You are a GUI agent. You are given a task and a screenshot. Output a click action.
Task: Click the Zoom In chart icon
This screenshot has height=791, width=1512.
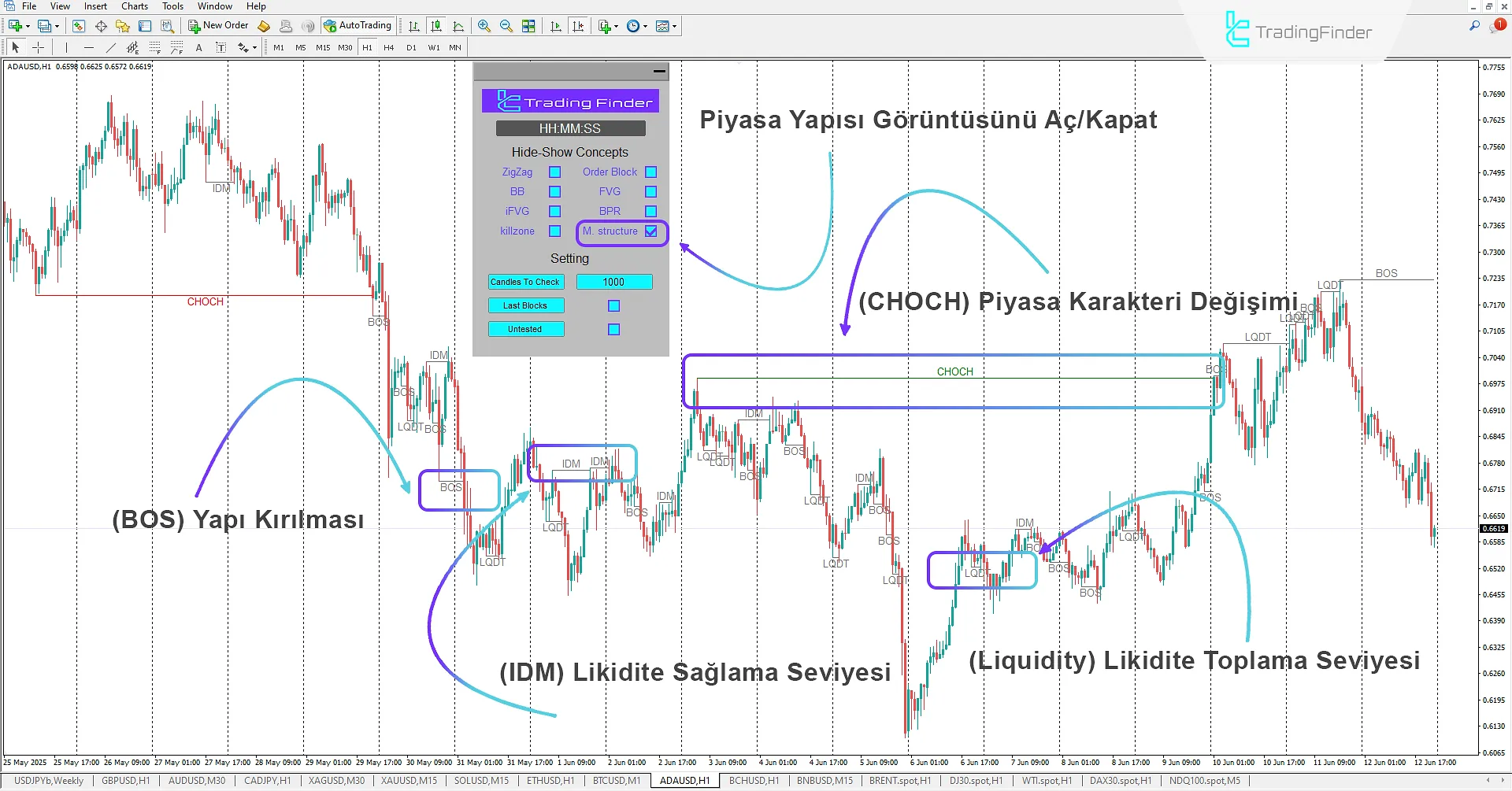[x=484, y=26]
